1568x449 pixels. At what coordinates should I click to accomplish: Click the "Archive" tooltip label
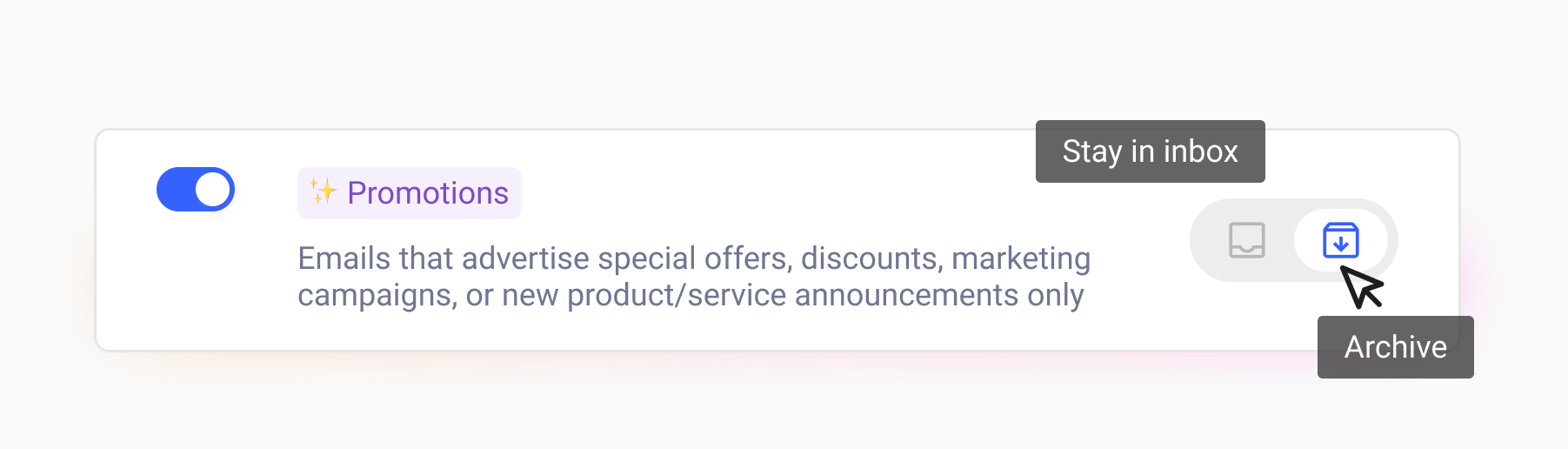click(x=1395, y=347)
